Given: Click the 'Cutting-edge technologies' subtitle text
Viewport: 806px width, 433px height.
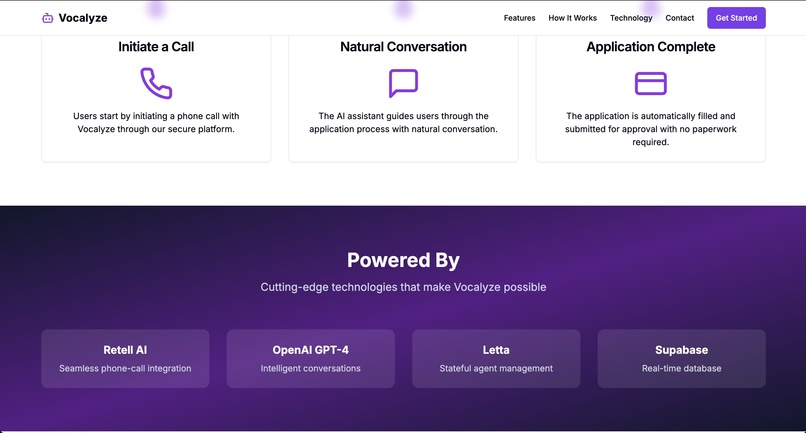Looking at the screenshot, I should [x=404, y=287].
